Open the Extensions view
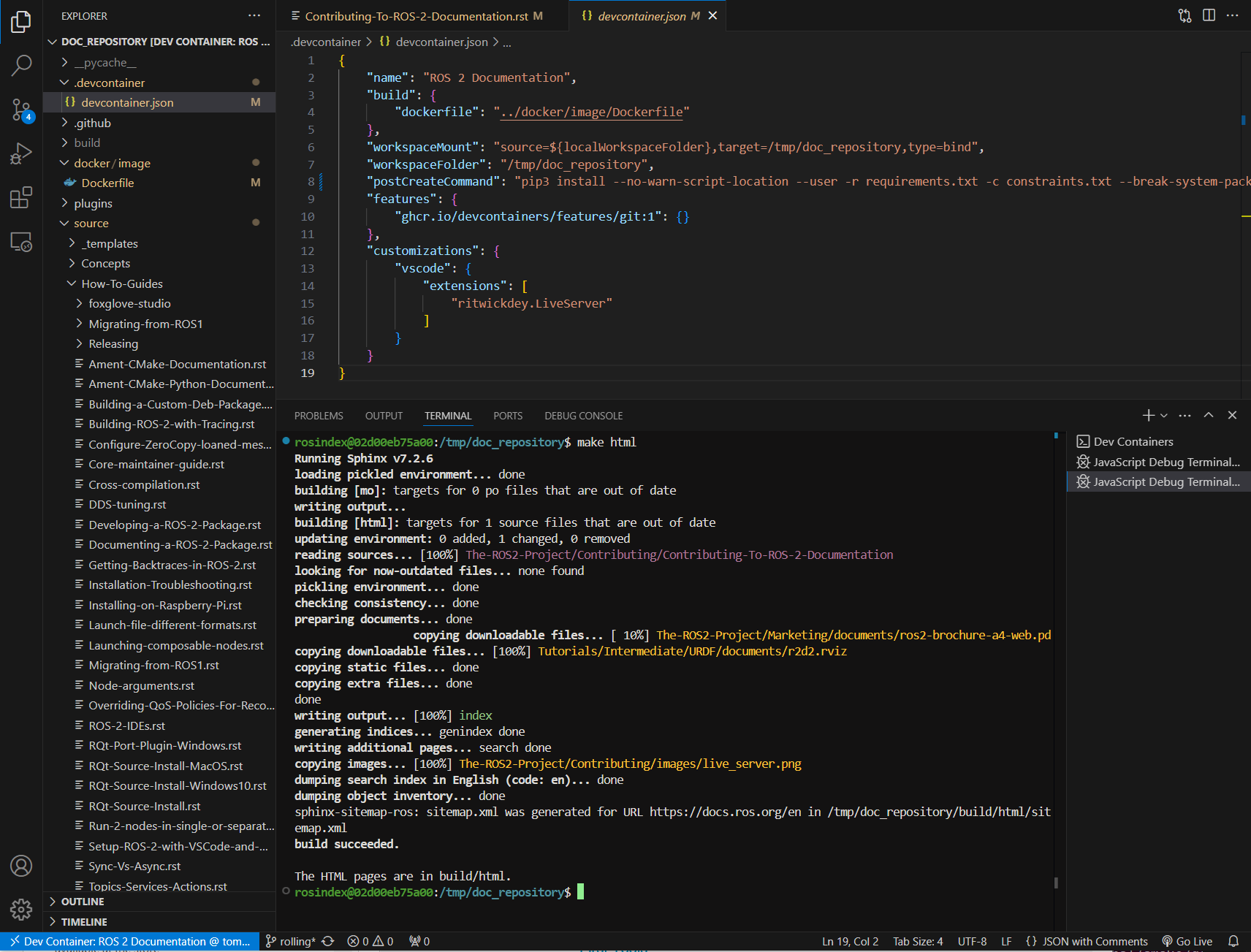 coord(21,197)
